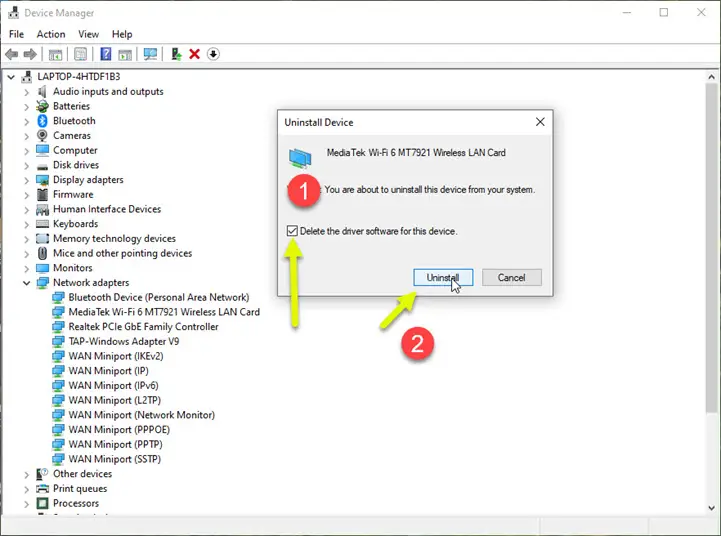Click the Forward arrow toolbar icon
This screenshot has height=536, width=721.
click(x=30, y=54)
